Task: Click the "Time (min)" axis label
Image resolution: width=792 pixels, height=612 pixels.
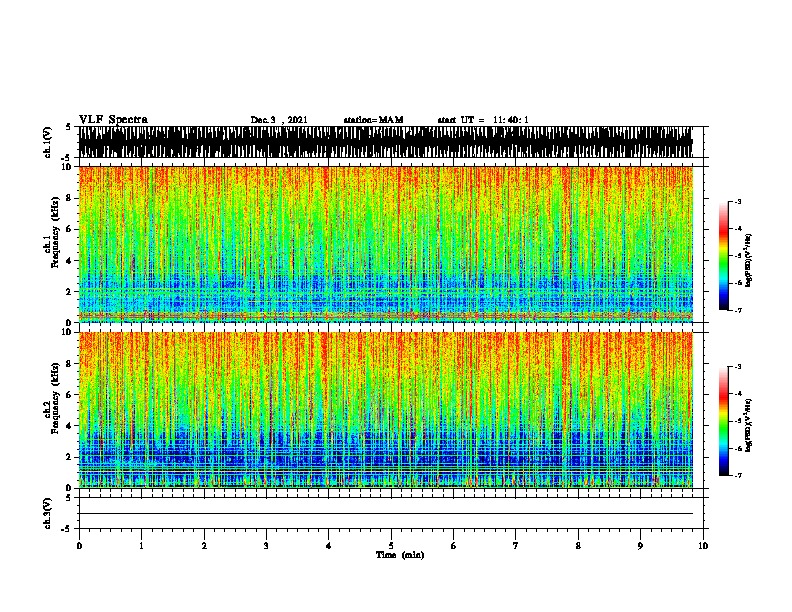Action: click(400, 555)
